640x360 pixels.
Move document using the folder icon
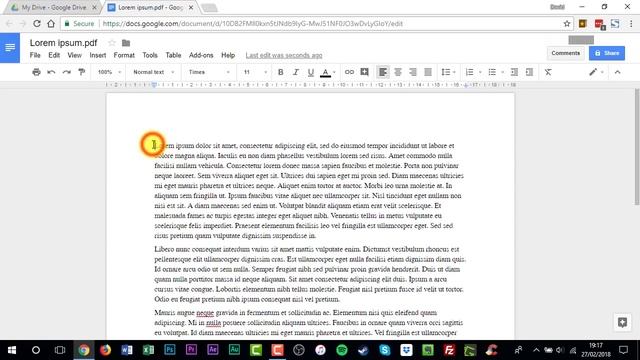pos(126,43)
